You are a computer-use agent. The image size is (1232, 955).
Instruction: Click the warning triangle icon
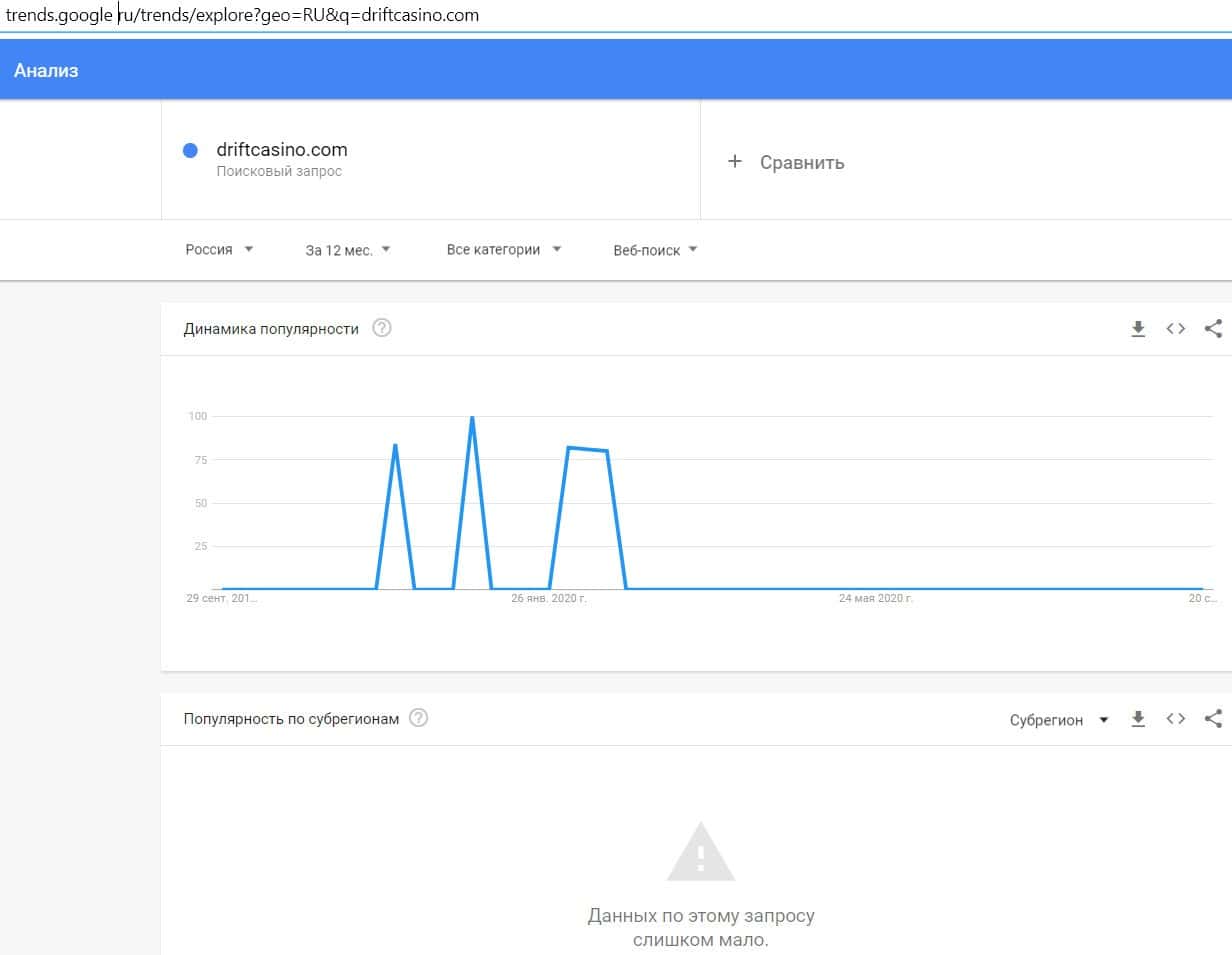701,852
